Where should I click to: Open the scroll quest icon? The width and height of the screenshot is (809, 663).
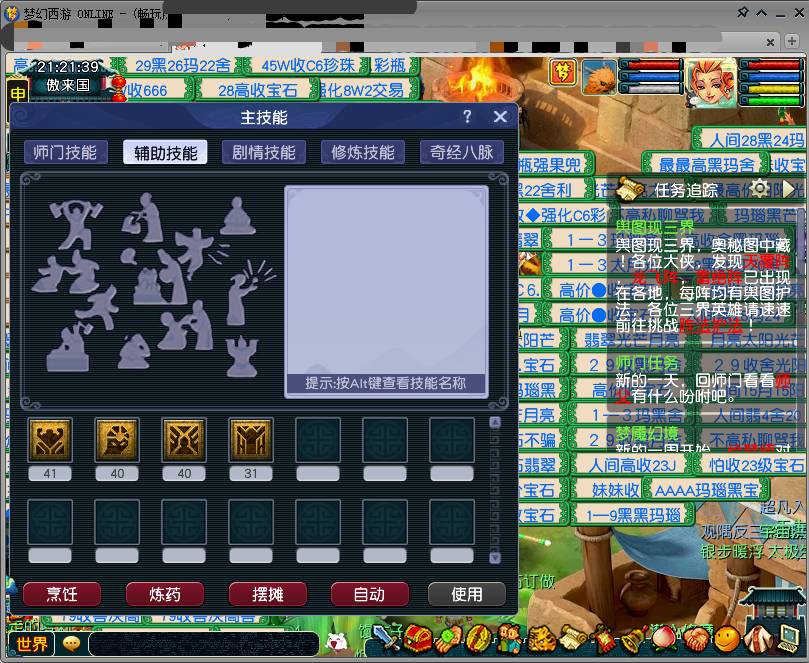click(573, 640)
